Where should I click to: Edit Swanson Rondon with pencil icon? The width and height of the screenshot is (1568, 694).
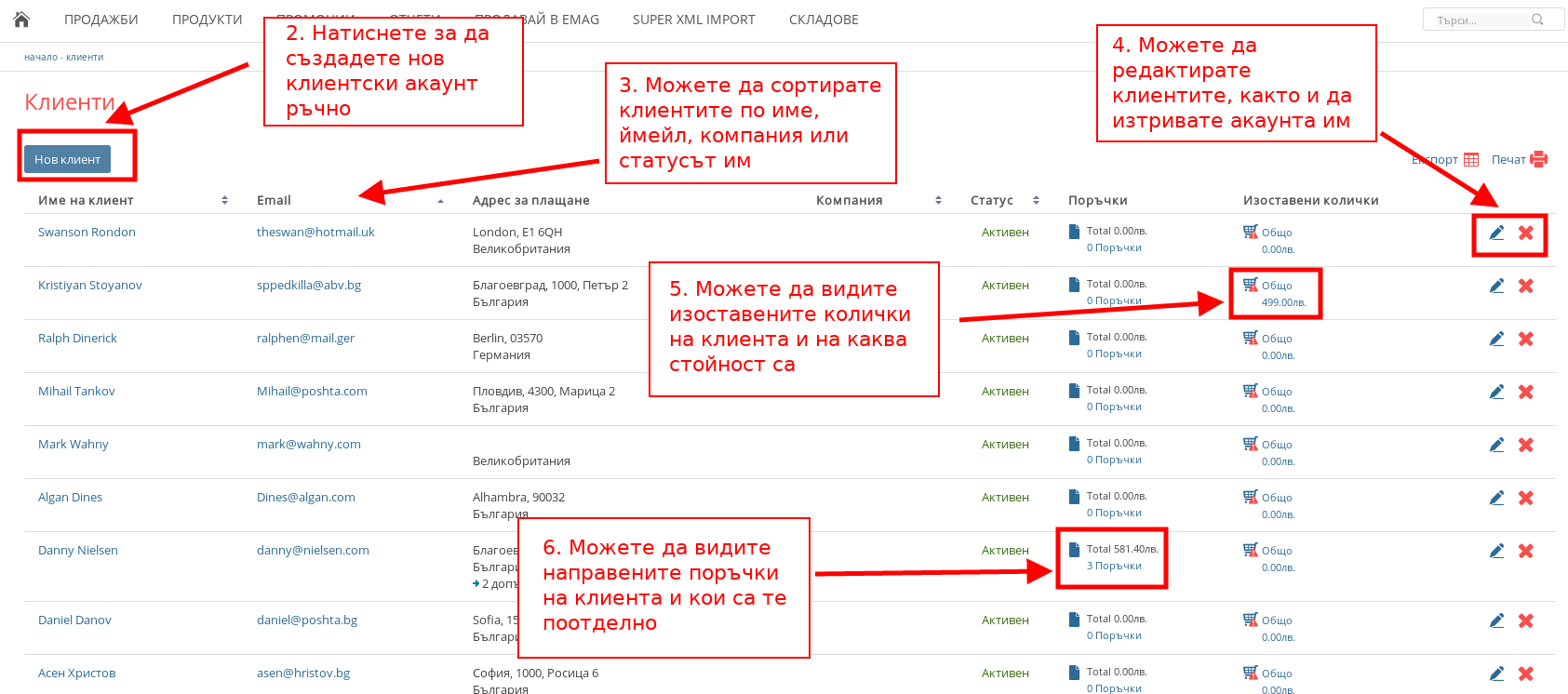click(x=1496, y=233)
